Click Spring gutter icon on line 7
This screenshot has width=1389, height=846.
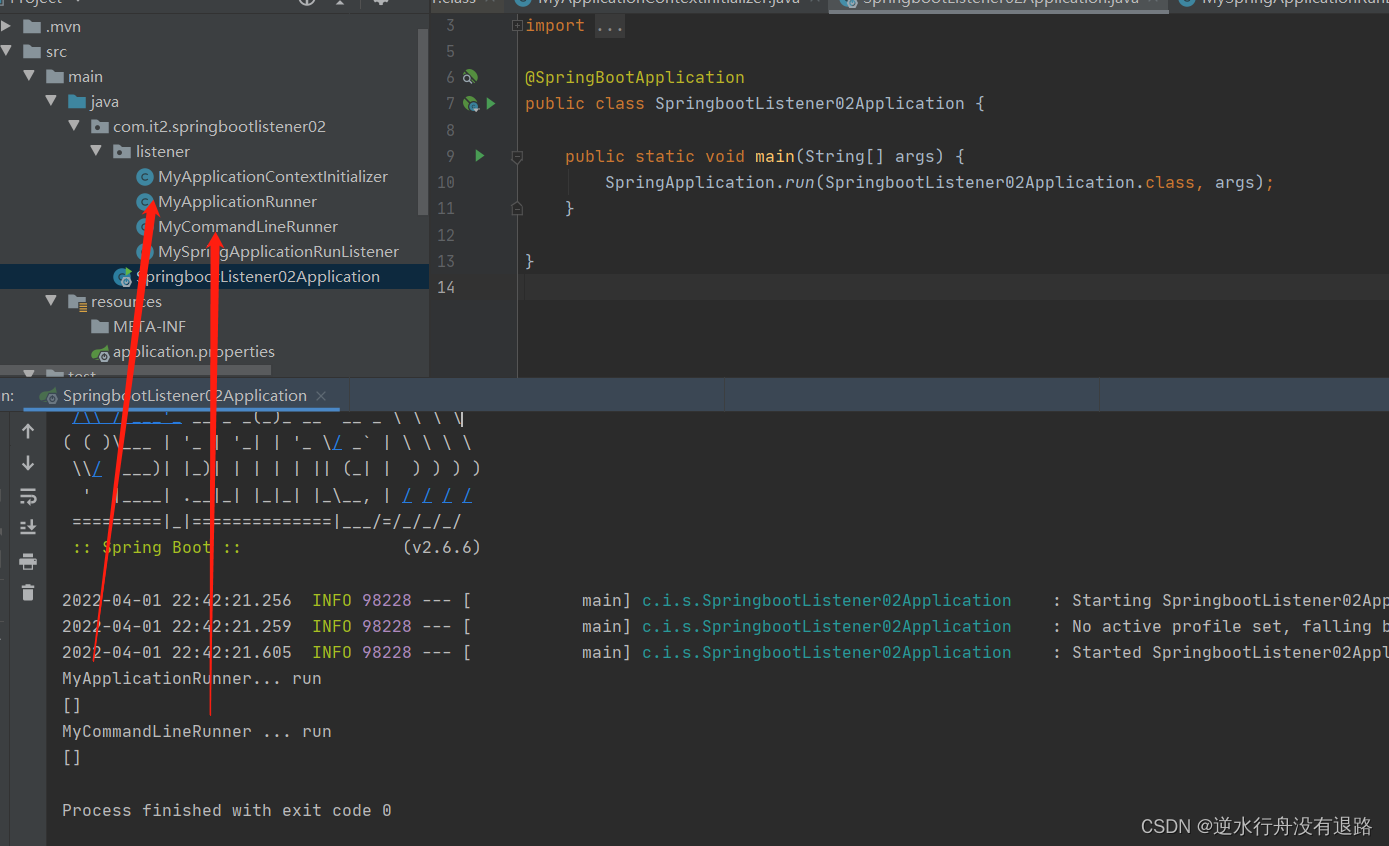tap(470, 103)
